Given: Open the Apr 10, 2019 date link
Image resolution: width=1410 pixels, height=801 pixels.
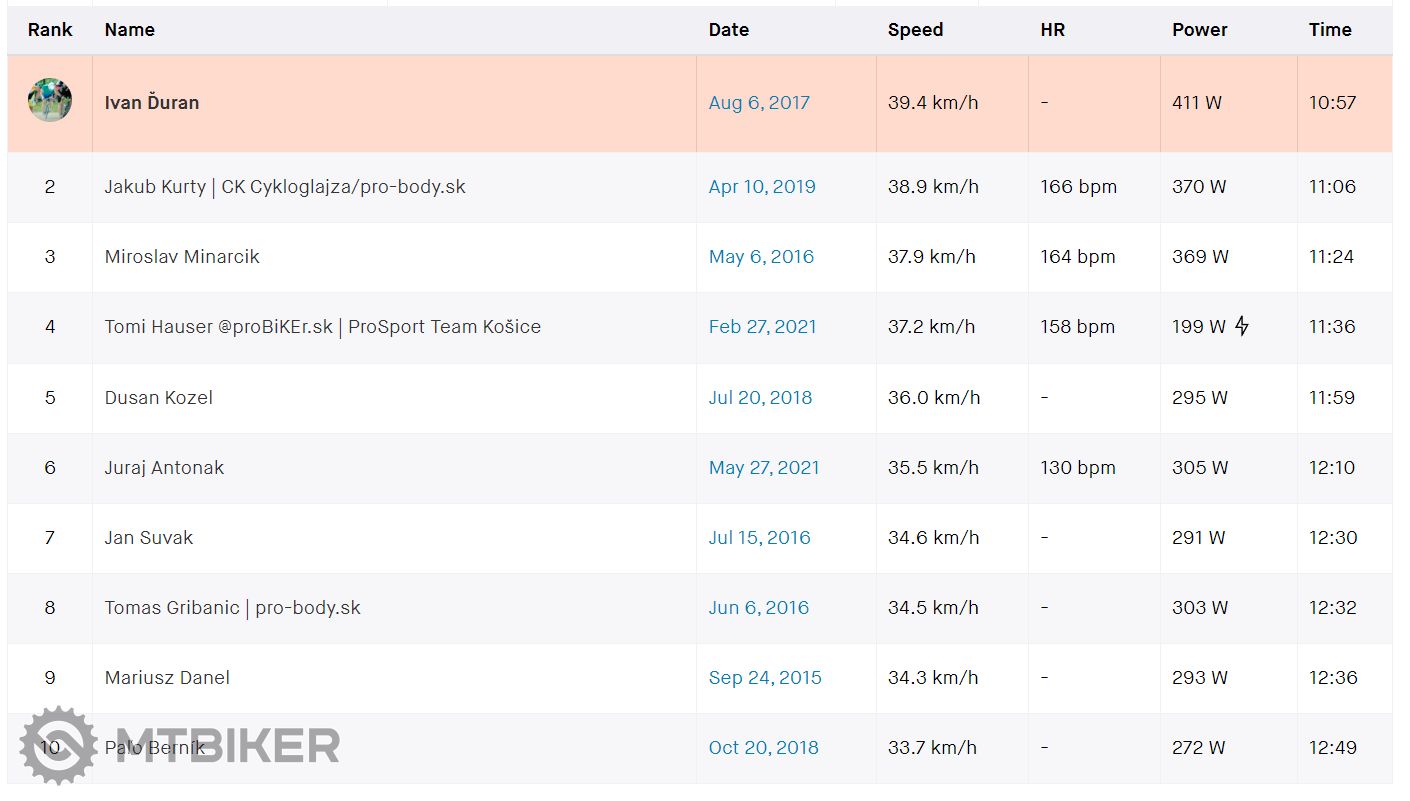Looking at the screenshot, I should [x=761, y=187].
